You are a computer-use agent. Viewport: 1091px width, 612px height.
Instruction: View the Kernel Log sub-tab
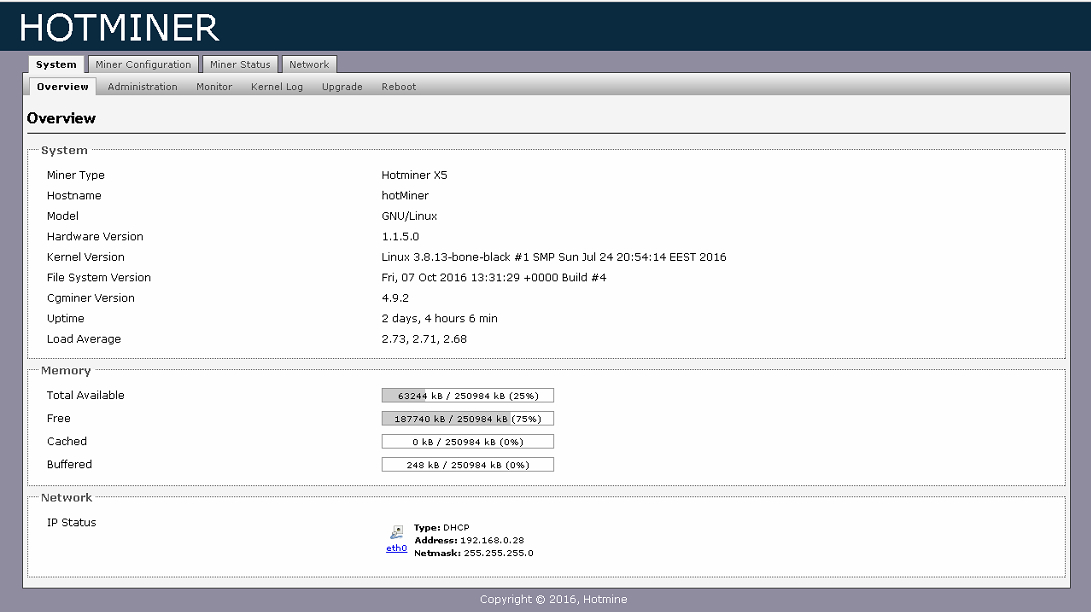(277, 87)
